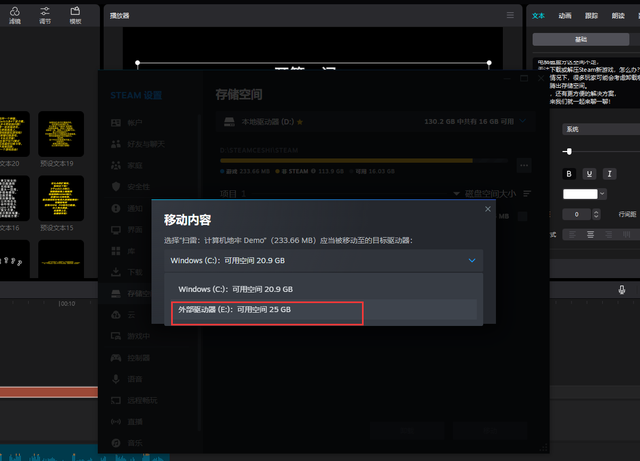Open 安全性 settings page
The image size is (640, 461).
point(138,187)
